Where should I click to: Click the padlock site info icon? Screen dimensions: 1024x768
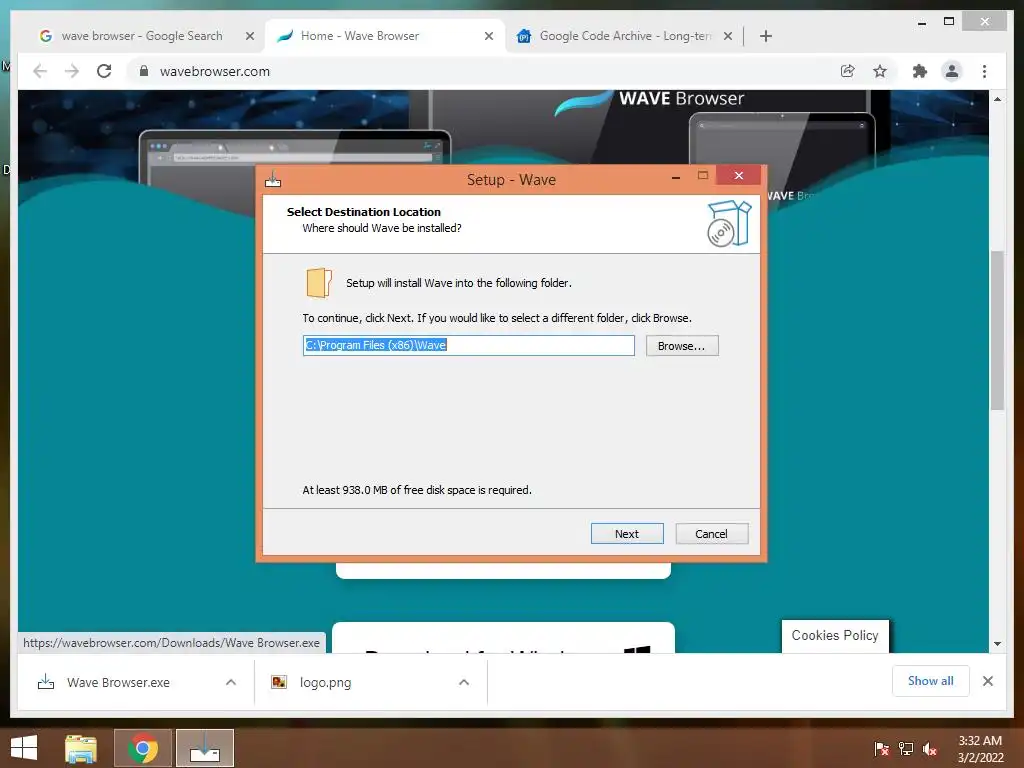click(x=144, y=71)
